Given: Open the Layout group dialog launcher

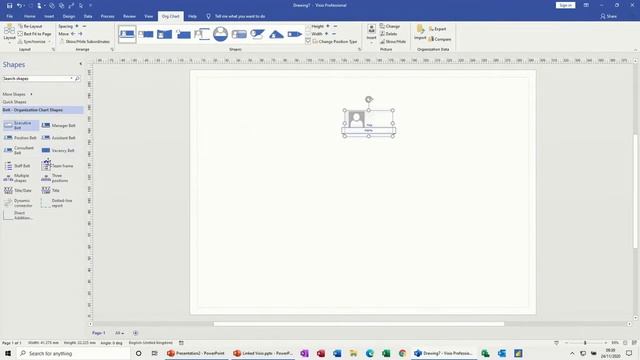Looking at the screenshot, I should (x=53, y=49).
